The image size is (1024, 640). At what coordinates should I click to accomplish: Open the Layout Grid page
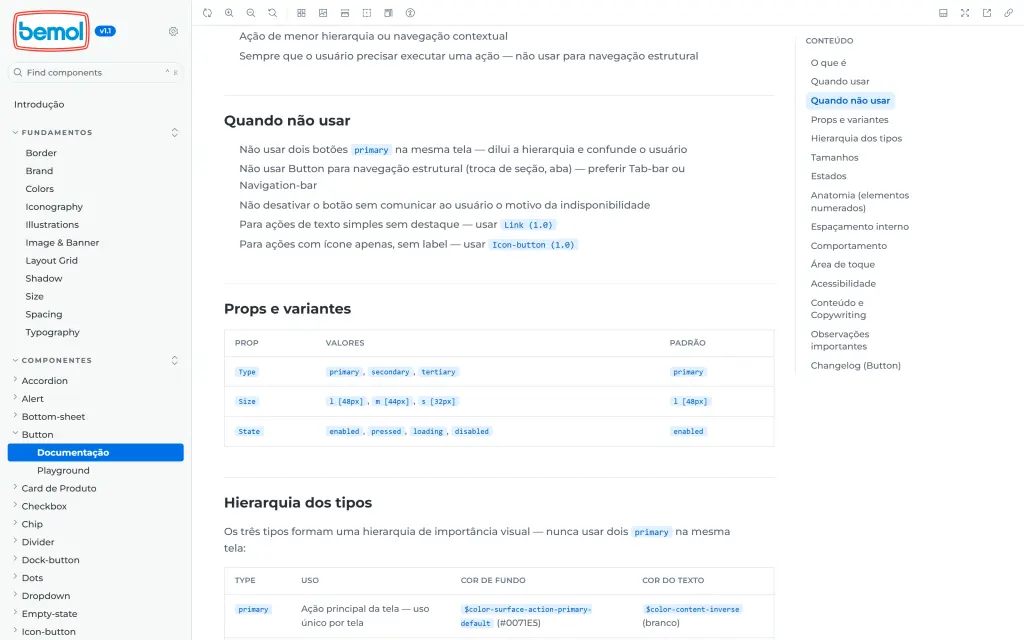[52, 261]
